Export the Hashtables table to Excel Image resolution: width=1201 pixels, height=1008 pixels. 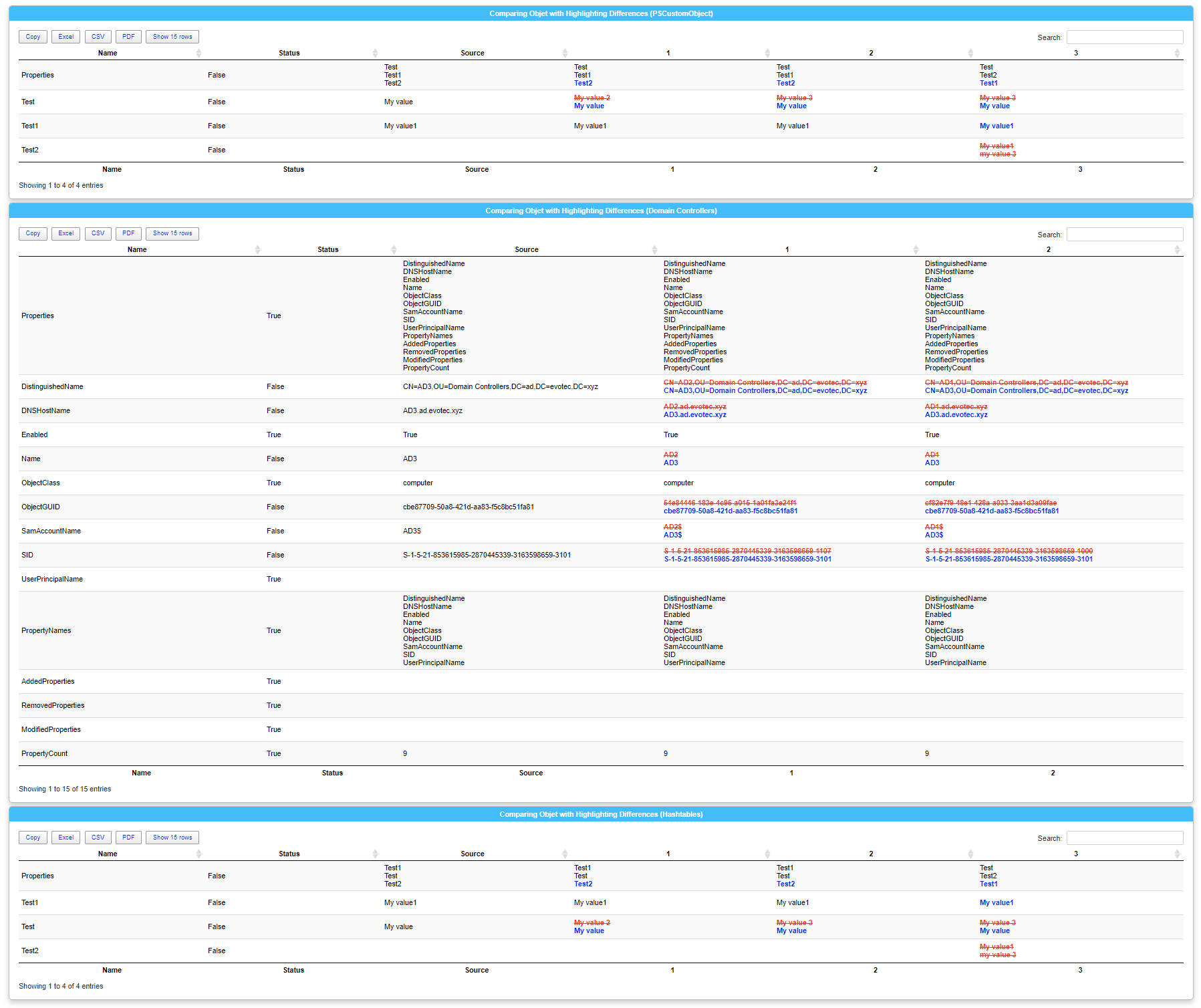pyautogui.click(x=65, y=837)
